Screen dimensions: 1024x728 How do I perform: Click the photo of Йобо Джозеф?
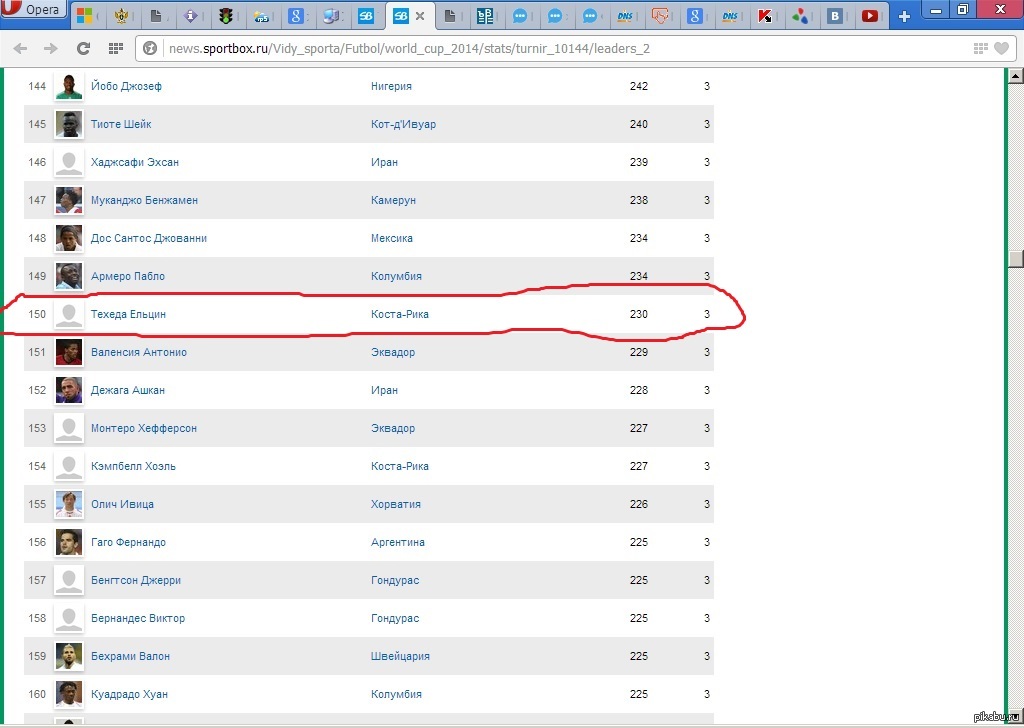click(x=69, y=86)
